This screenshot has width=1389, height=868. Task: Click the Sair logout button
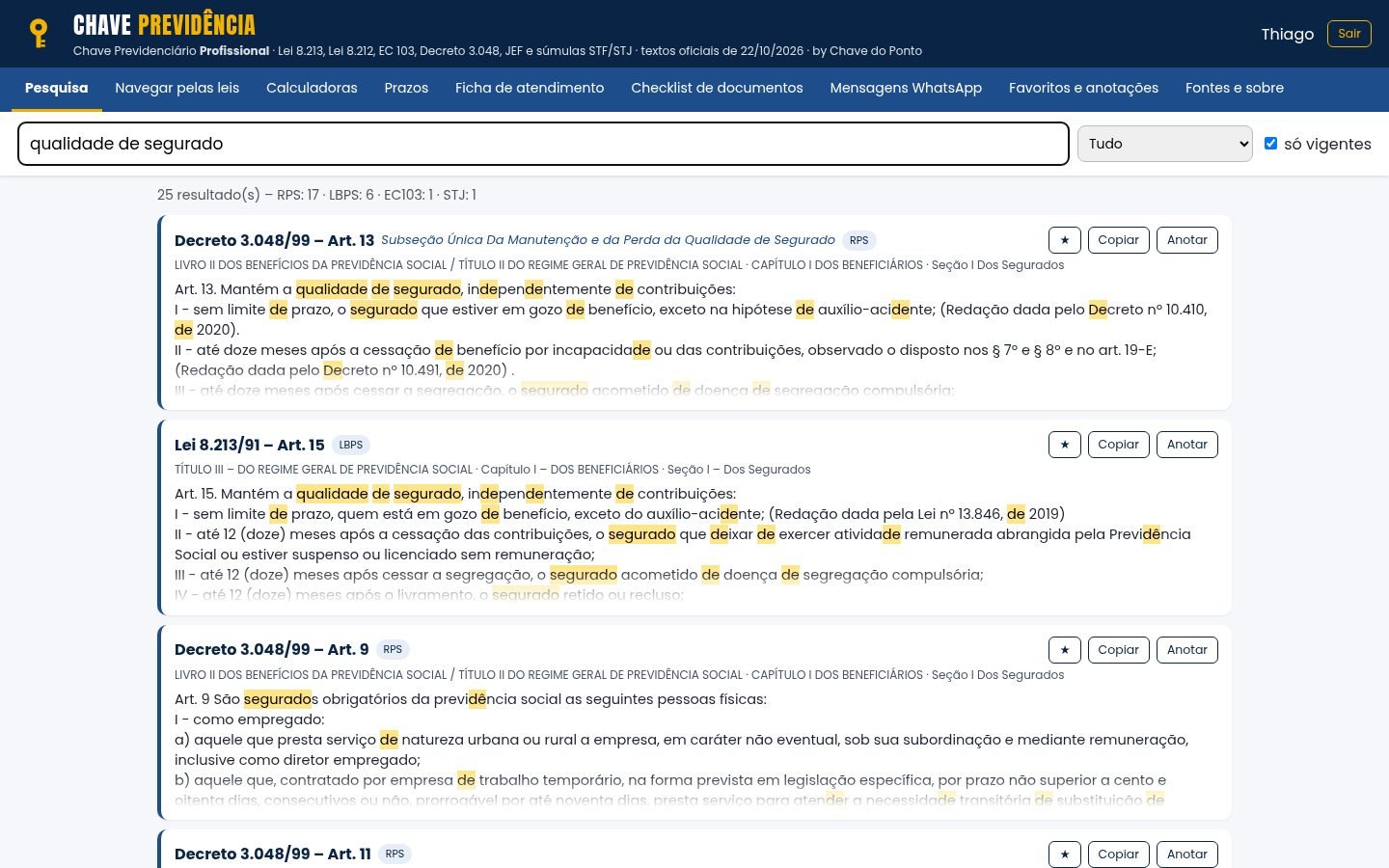click(x=1348, y=34)
